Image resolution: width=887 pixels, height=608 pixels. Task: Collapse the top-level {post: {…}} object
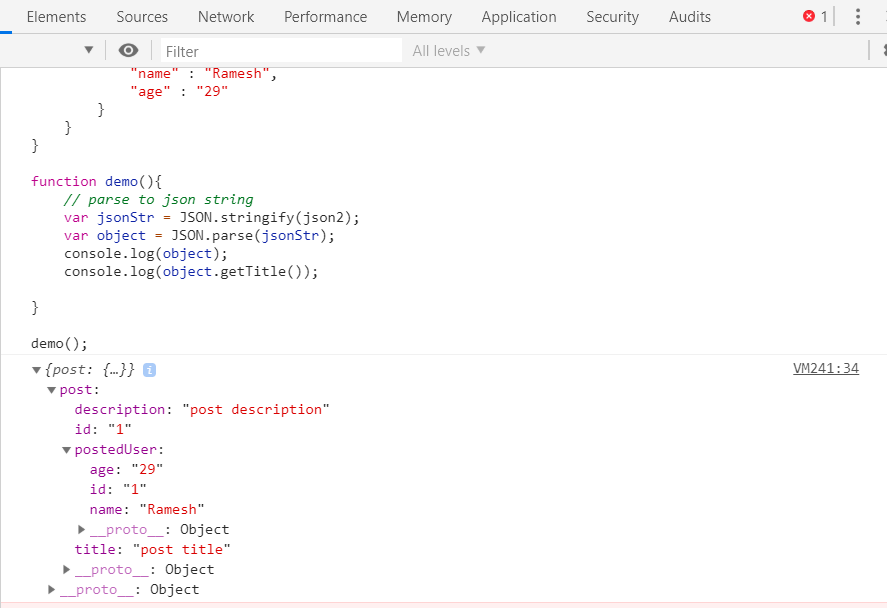(x=37, y=369)
